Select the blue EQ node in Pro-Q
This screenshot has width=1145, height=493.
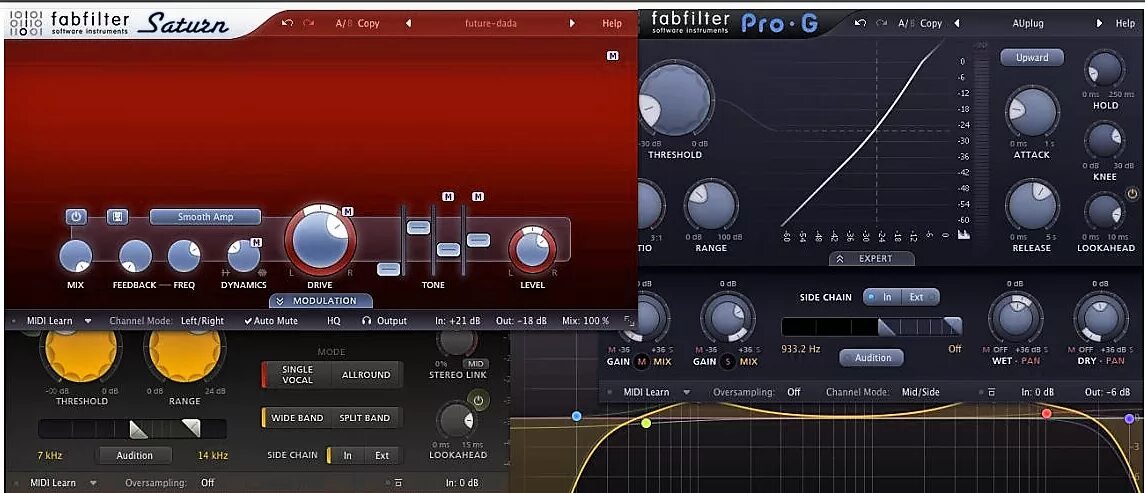tap(577, 416)
